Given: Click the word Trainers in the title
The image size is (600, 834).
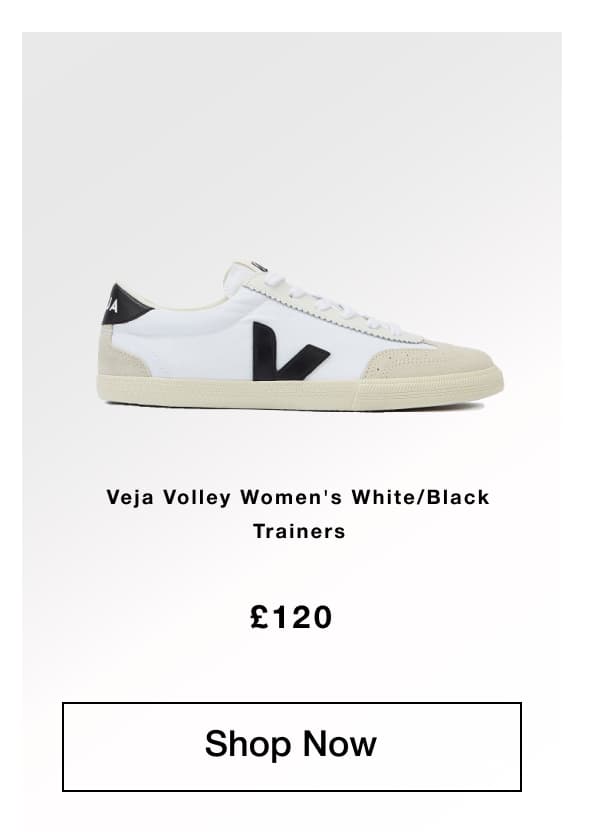Looking at the screenshot, I should pyautogui.click(x=299, y=531).
